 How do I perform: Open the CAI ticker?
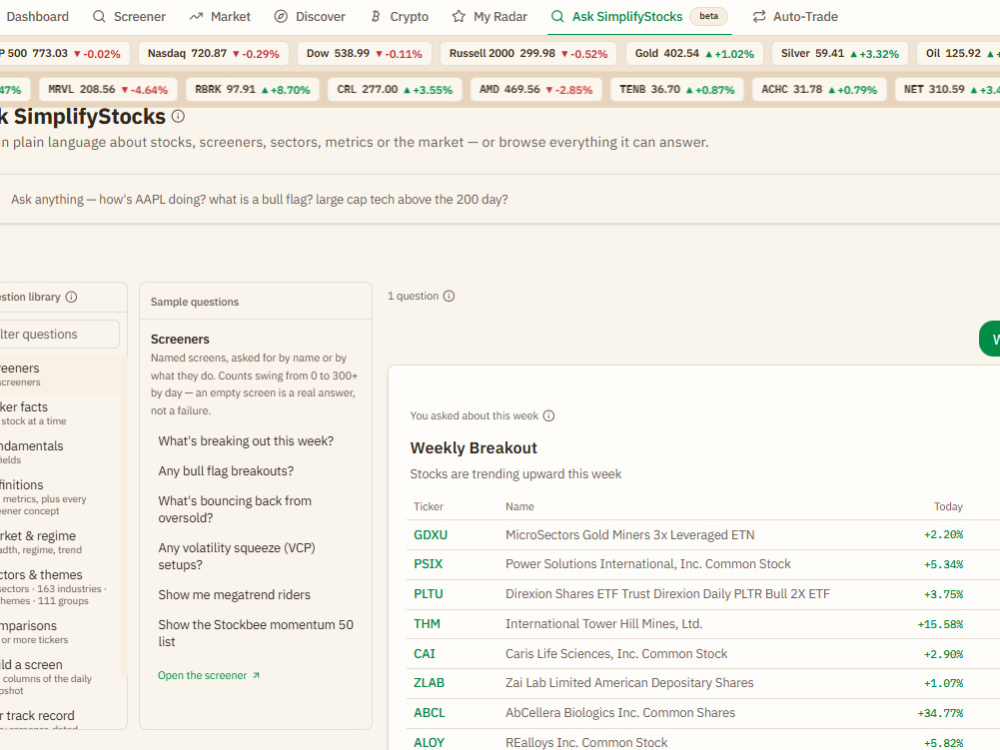(424, 654)
